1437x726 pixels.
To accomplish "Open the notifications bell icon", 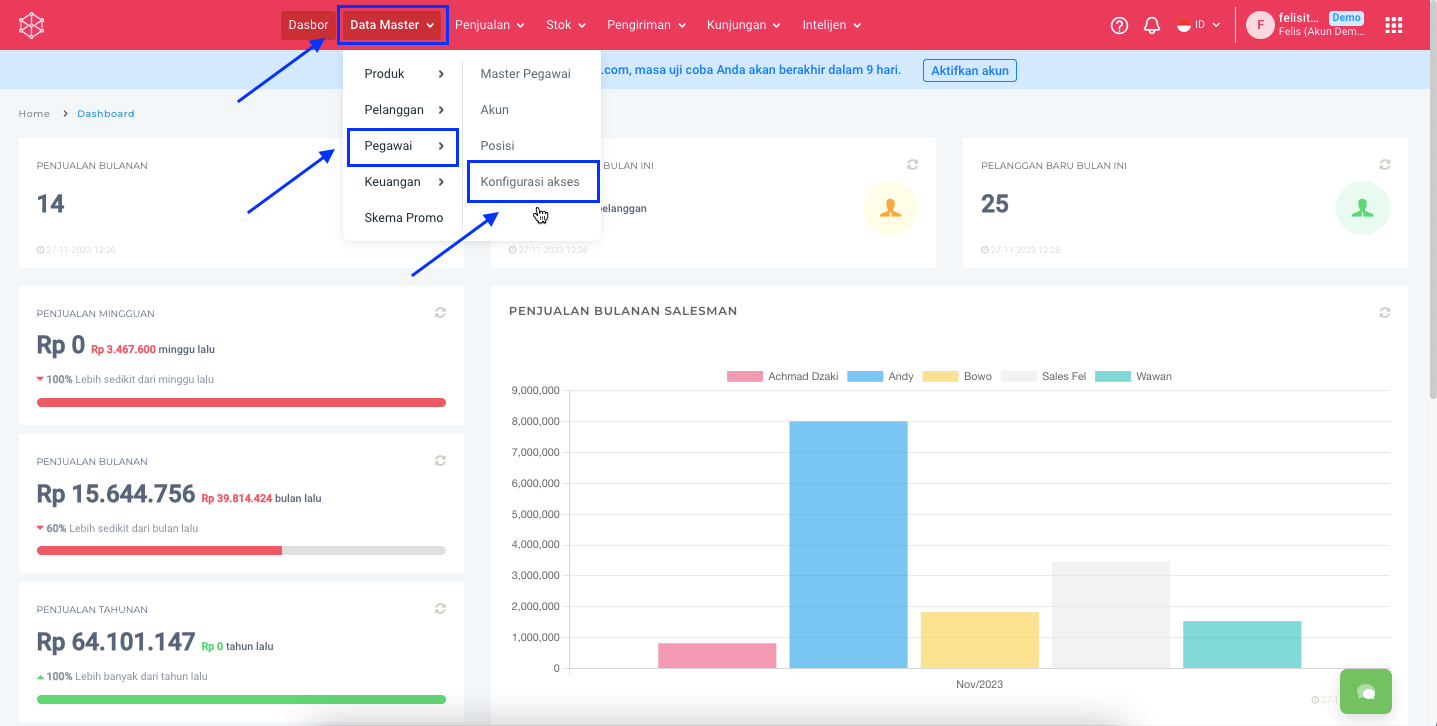I will click(x=1152, y=25).
